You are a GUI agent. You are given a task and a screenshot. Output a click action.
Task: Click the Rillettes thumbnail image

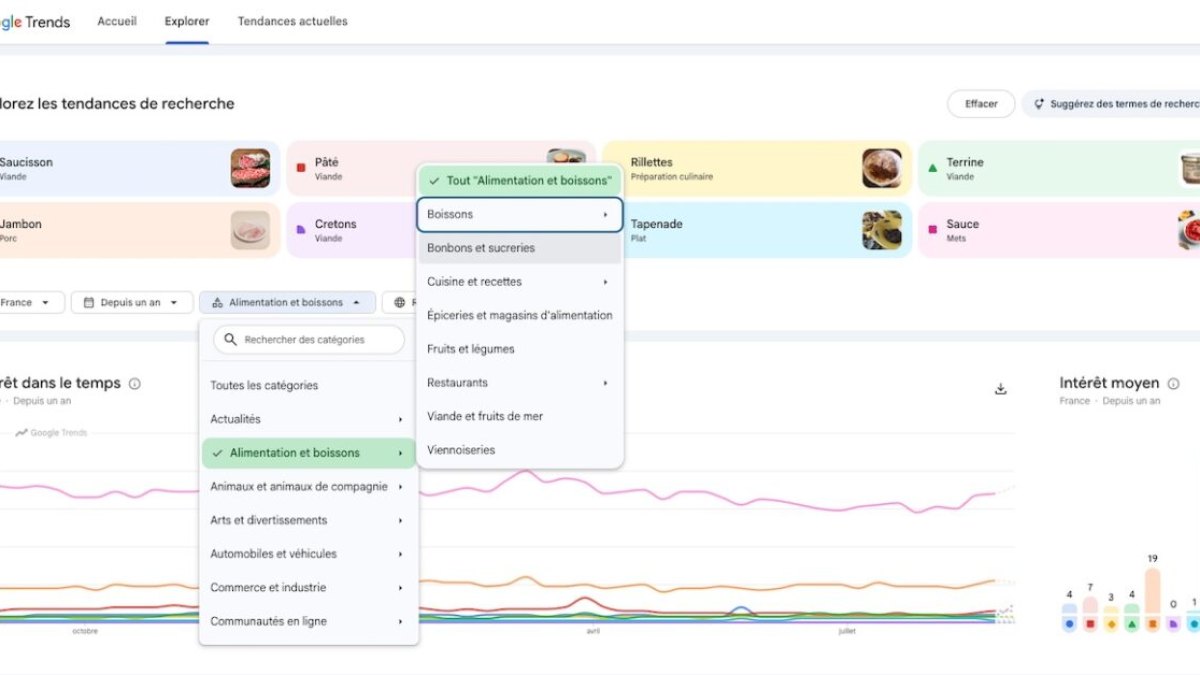882,168
